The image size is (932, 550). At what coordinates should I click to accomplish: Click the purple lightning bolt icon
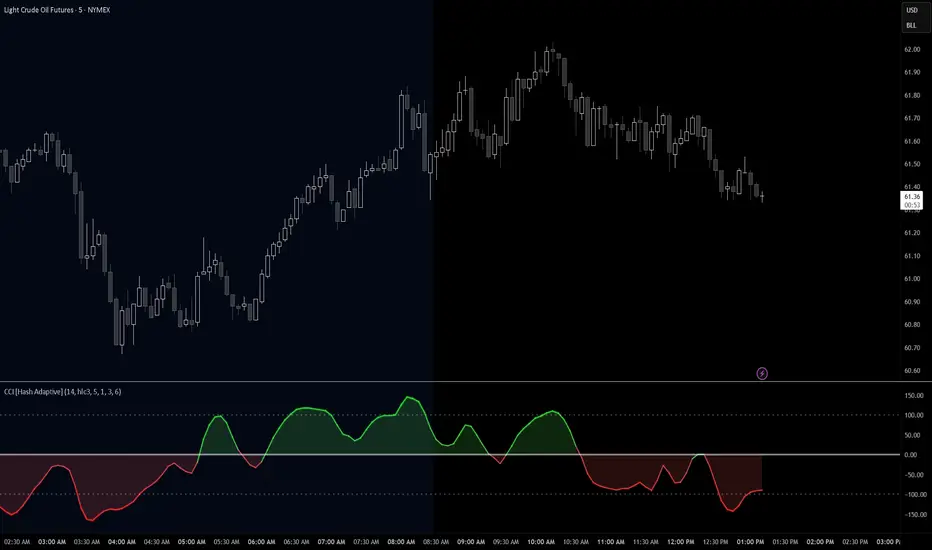tap(761, 373)
